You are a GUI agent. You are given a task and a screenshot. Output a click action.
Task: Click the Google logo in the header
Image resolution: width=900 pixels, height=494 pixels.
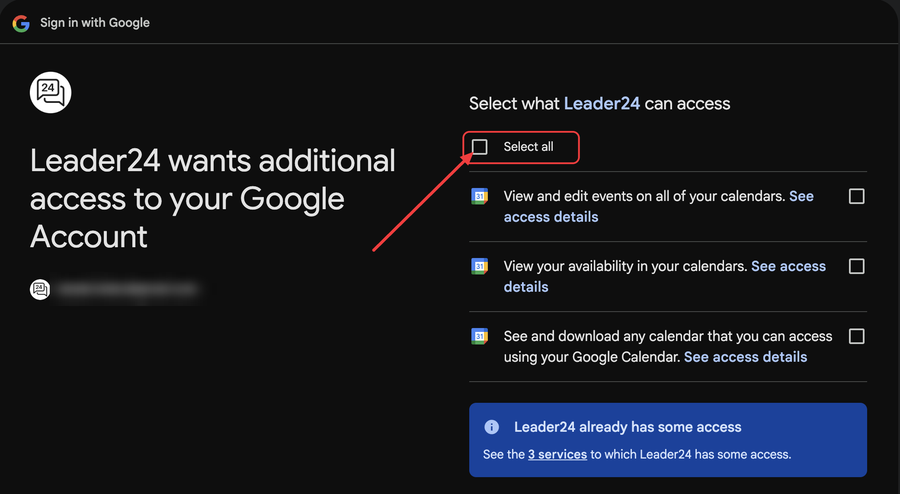click(x=21, y=23)
